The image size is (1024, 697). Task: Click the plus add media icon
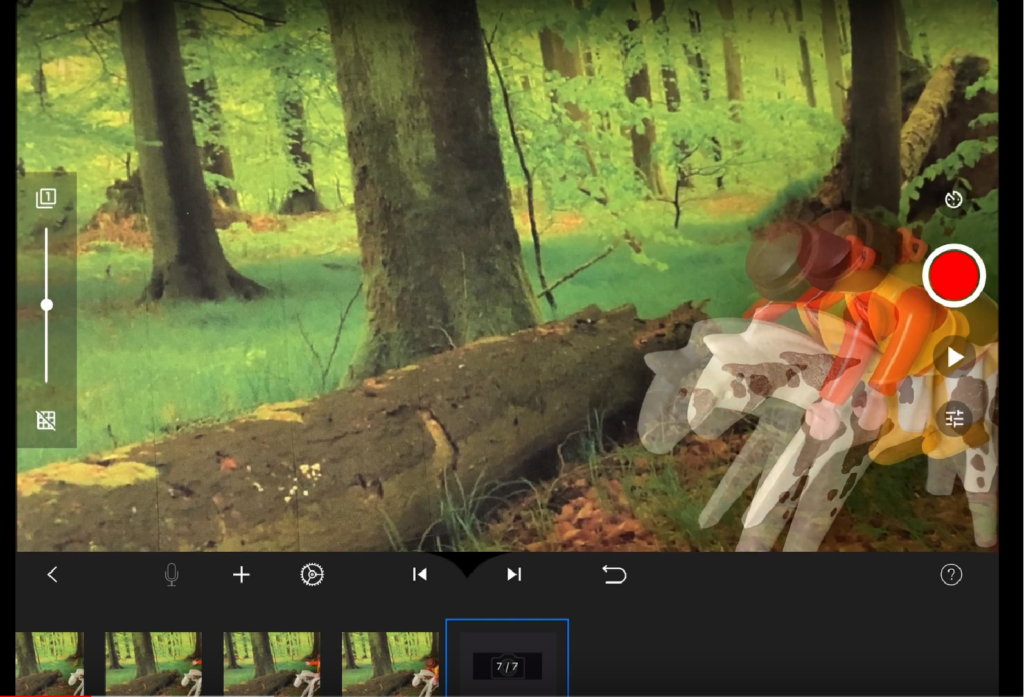[241, 574]
